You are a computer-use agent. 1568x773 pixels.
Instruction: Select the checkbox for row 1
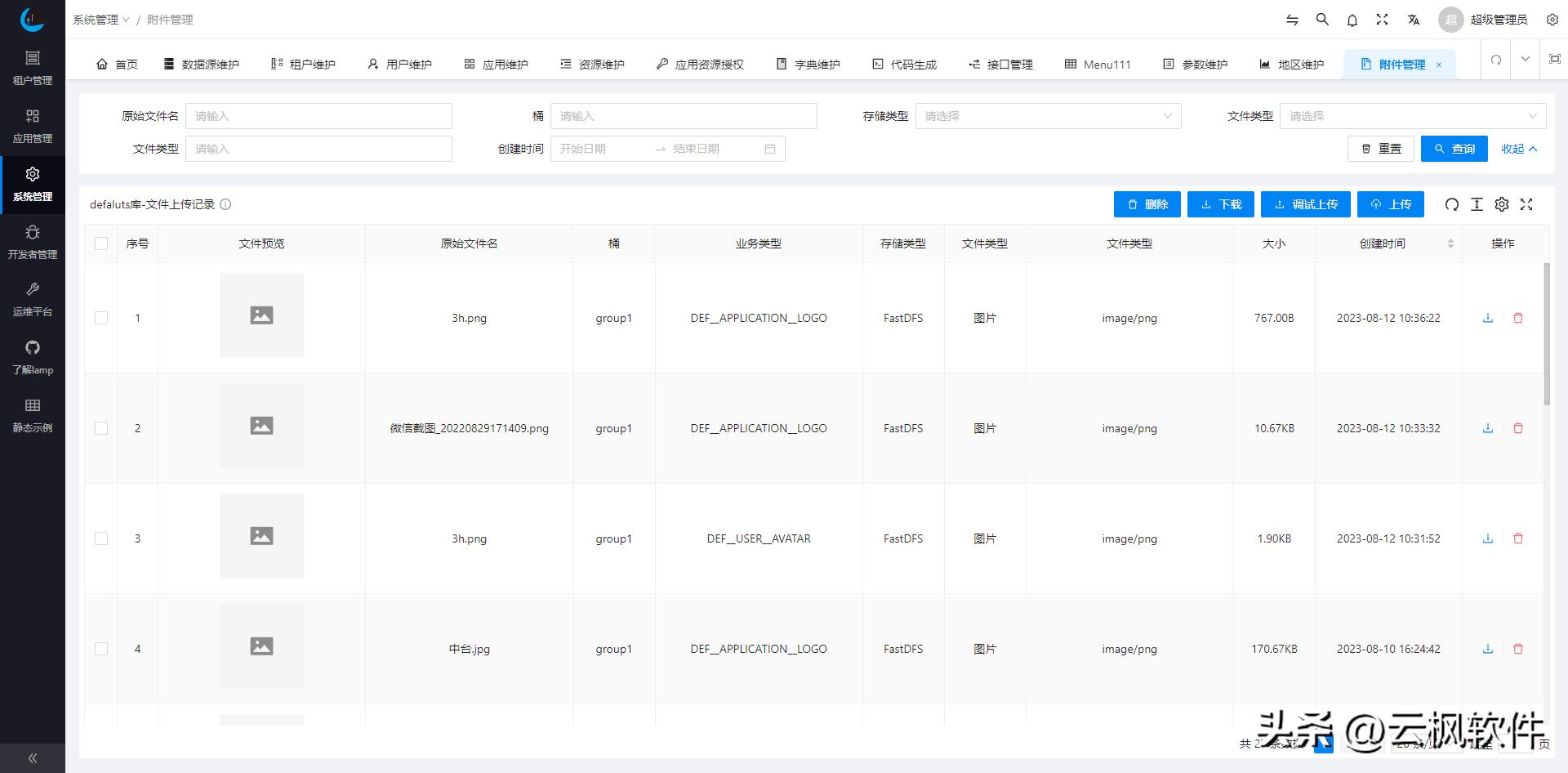pos(101,318)
